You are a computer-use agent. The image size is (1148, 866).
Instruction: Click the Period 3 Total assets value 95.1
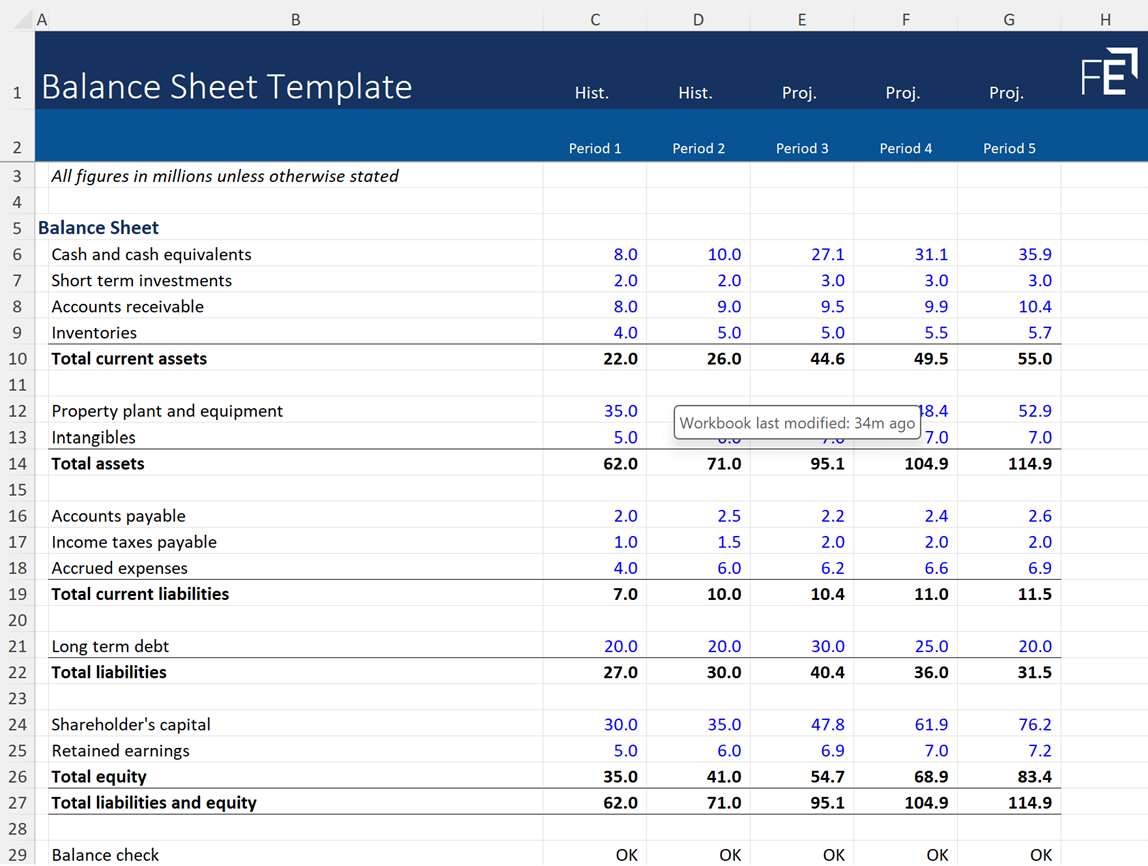click(828, 463)
